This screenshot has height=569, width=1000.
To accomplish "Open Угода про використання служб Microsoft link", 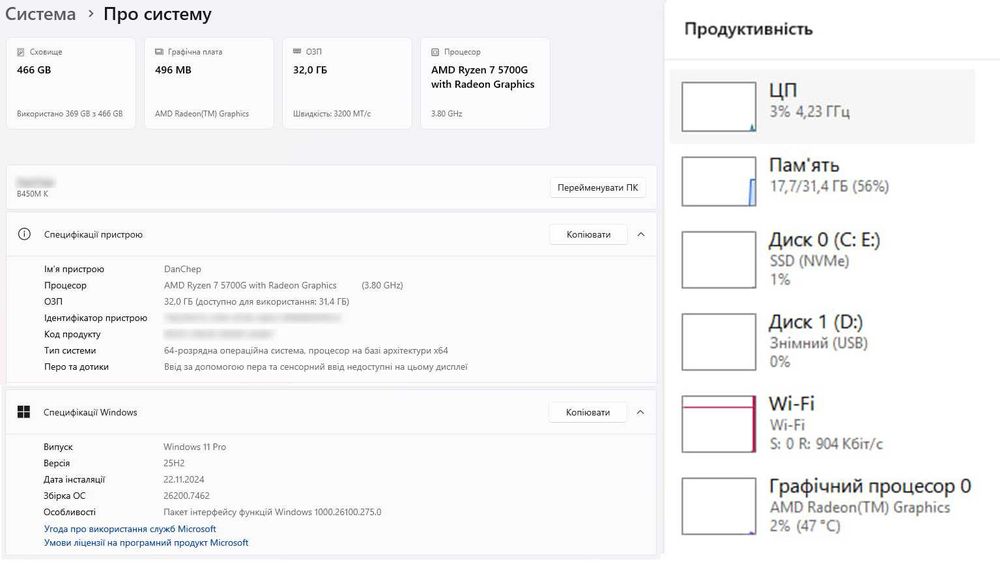I will 130,529.
